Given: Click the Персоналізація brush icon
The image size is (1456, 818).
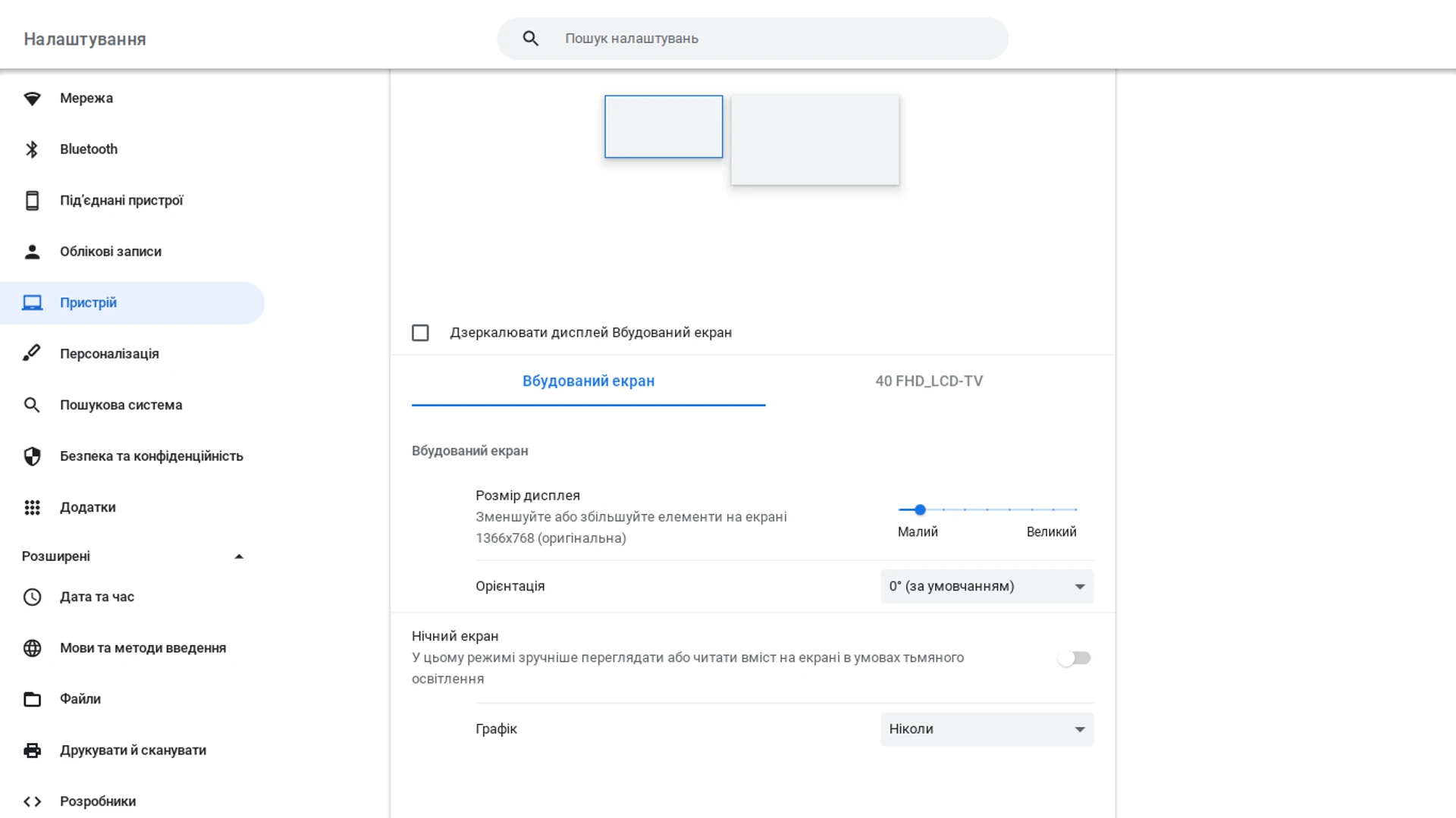Looking at the screenshot, I should [32, 353].
